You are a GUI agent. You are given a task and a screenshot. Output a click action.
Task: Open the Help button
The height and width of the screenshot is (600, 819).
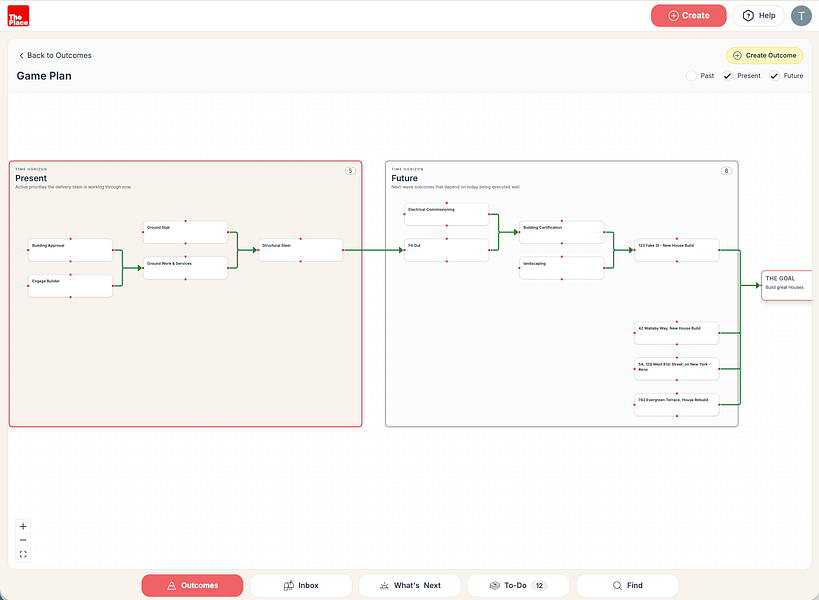pyautogui.click(x=758, y=16)
